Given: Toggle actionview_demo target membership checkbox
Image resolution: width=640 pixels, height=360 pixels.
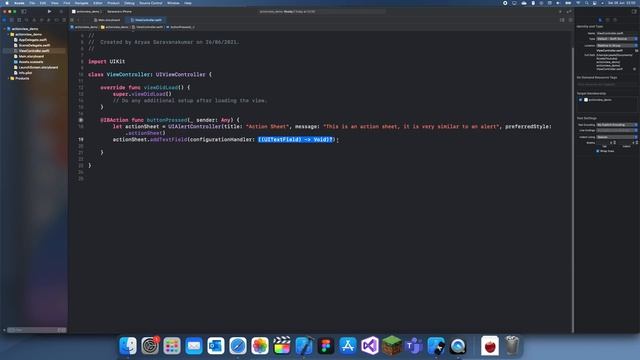Looking at the screenshot, I should point(580,100).
